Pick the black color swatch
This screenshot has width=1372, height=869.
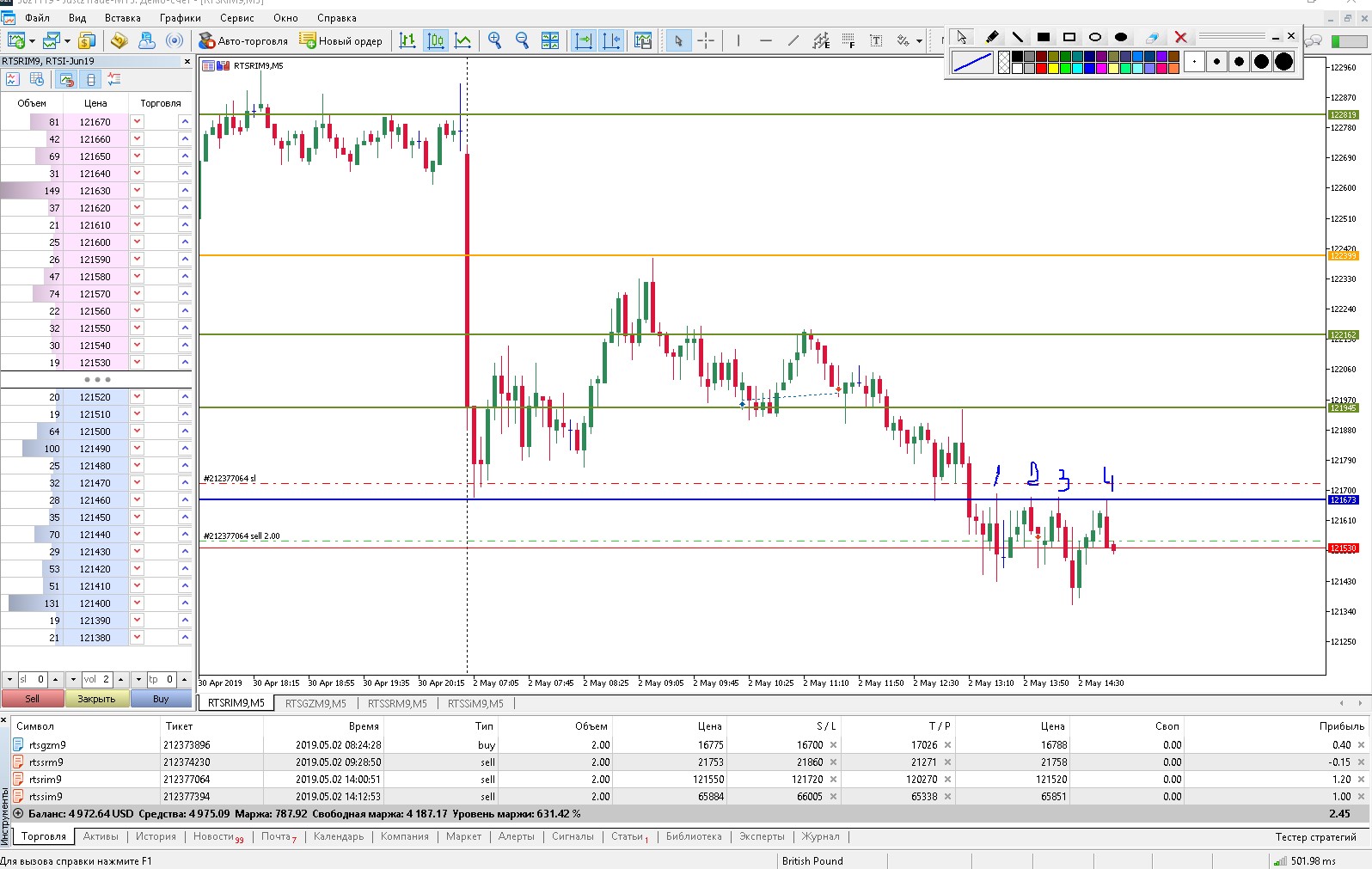[1018, 57]
